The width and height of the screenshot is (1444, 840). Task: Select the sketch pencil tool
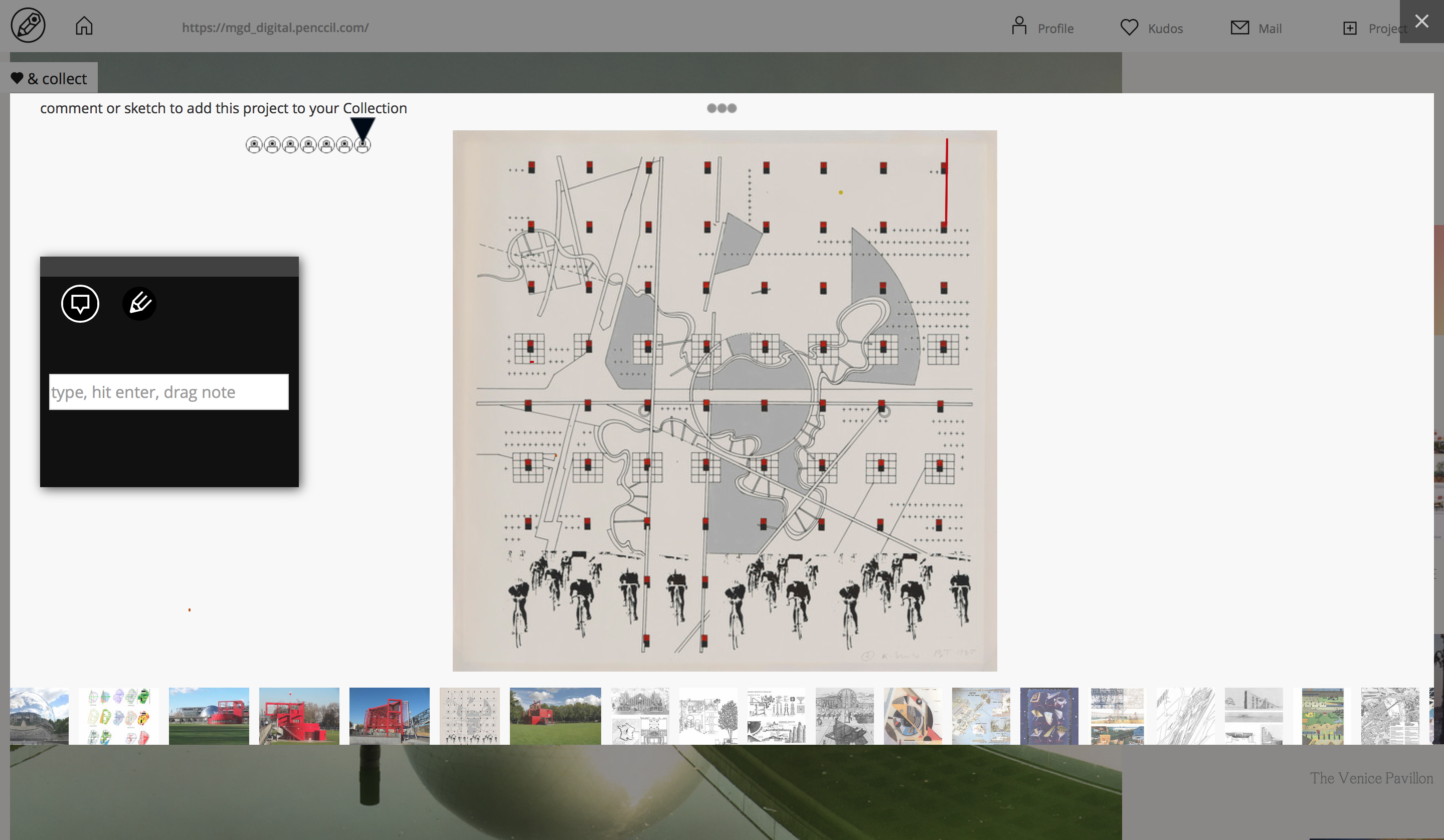coord(139,304)
